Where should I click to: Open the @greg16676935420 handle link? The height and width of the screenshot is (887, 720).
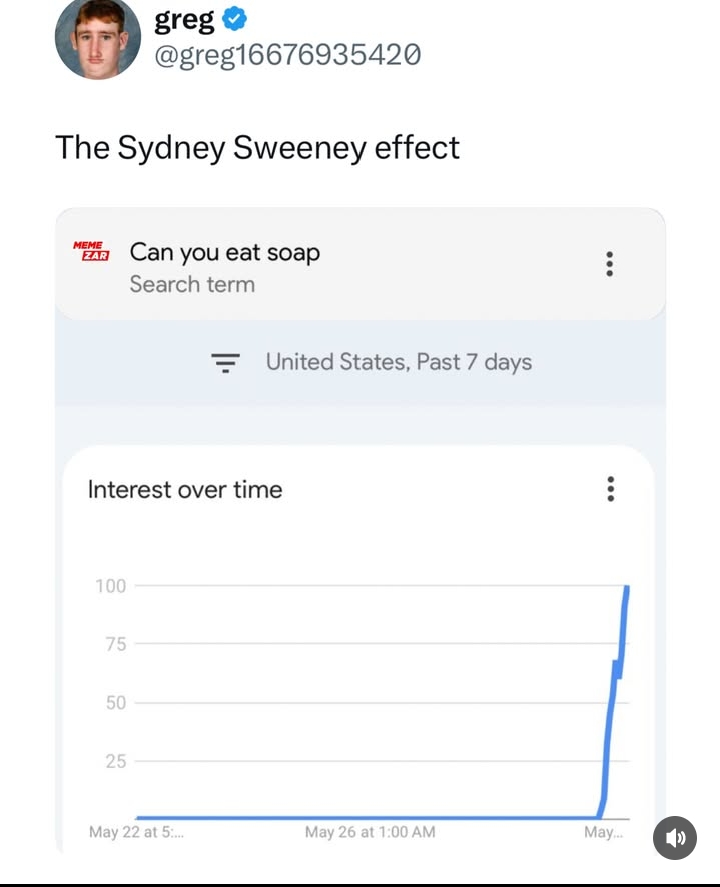287,55
